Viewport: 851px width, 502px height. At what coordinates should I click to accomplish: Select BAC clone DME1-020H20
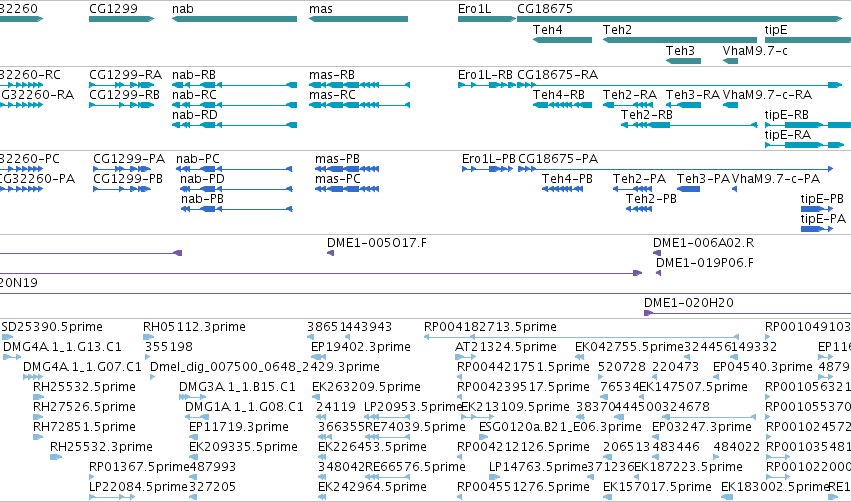point(747,313)
